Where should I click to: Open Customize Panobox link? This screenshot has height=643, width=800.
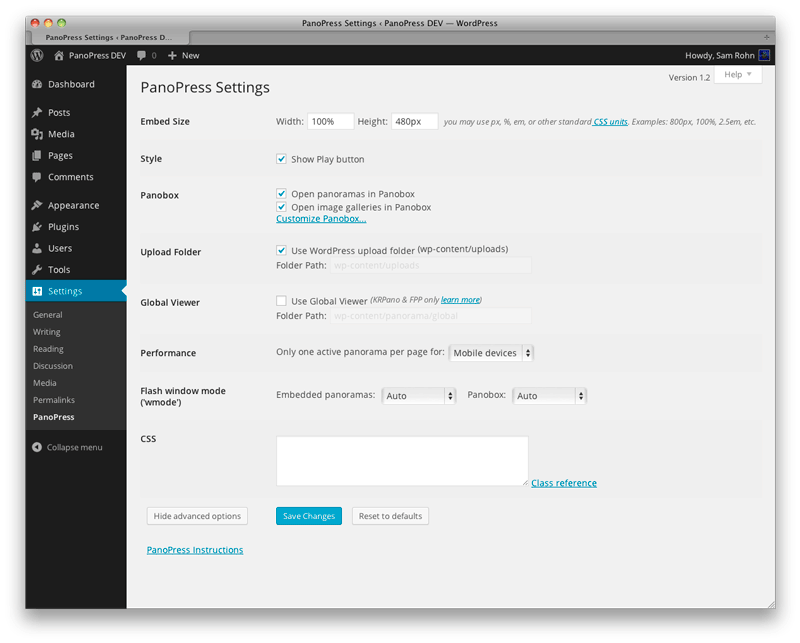pos(321,218)
